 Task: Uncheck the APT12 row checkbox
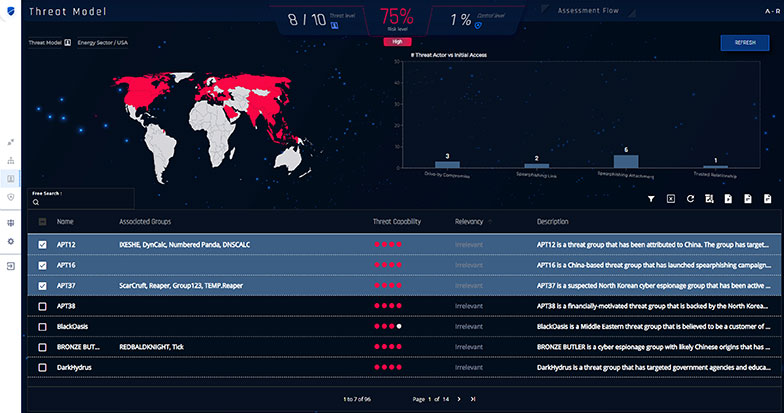[41, 244]
